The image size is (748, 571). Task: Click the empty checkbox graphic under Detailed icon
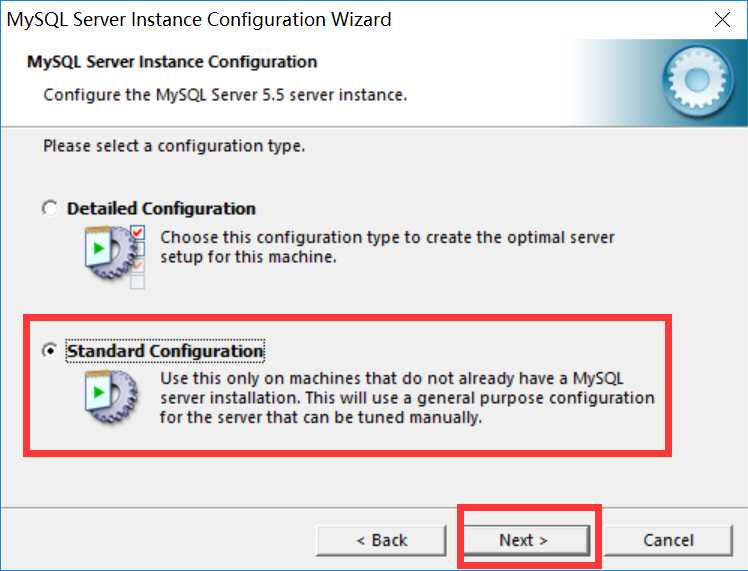point(138,282)
